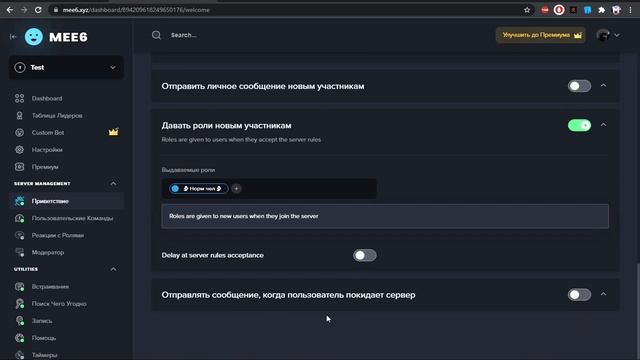640x360 pixels.
Task: Disable giving roles to new members toggle
Action: point(579,125)
